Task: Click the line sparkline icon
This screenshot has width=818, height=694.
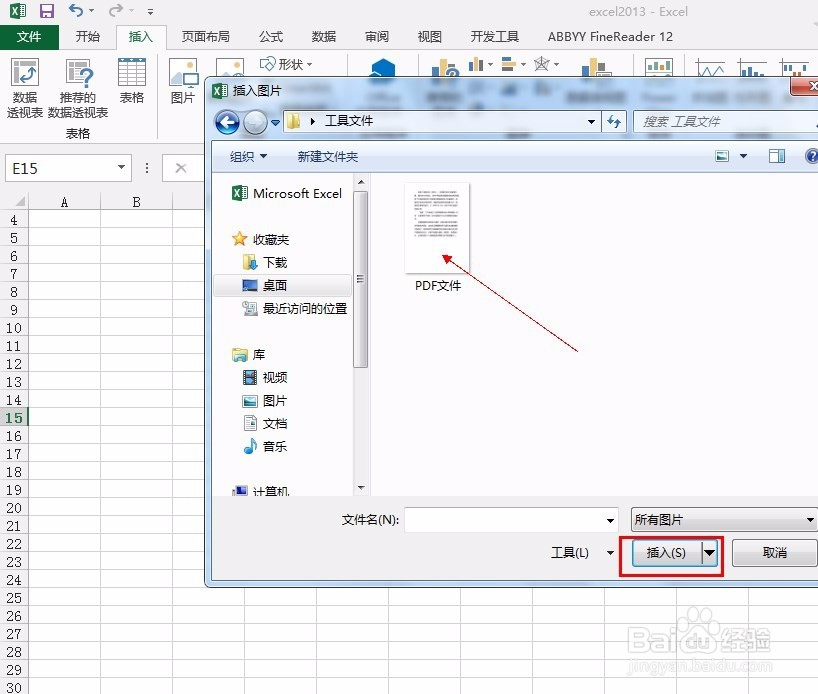Action: point(709,68)
